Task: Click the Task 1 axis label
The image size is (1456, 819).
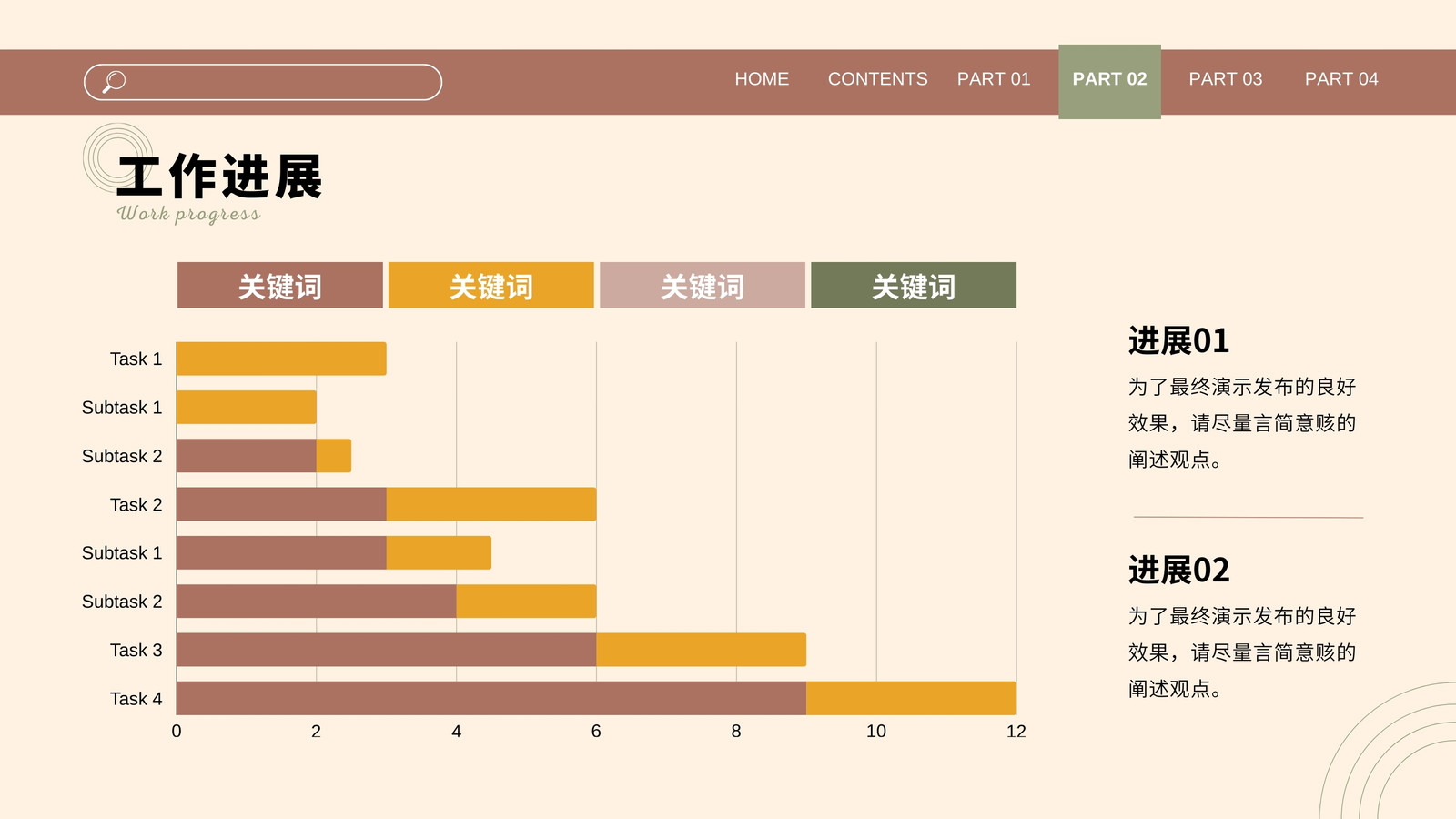Action: pyautogui.click(x=136, y=359)
